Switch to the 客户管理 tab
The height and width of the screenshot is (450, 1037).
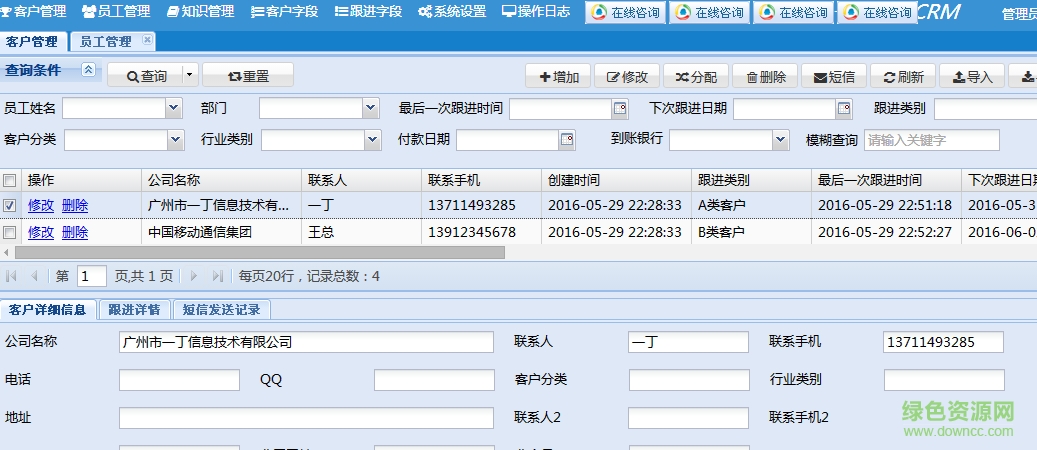click(32, 42)
